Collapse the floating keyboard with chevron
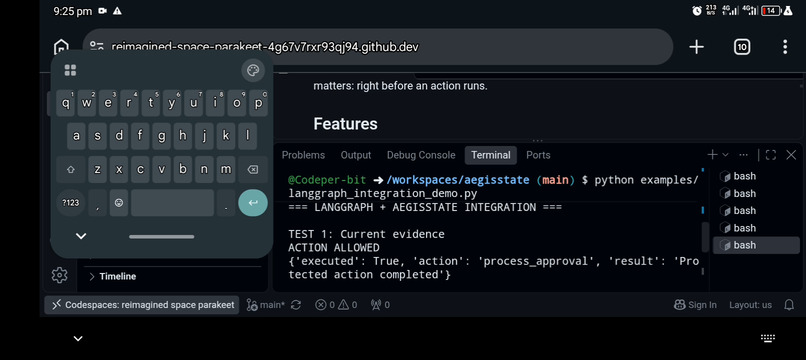Image resolution: width=806 pixels, height=360 pixels. (x=81, y=236)
